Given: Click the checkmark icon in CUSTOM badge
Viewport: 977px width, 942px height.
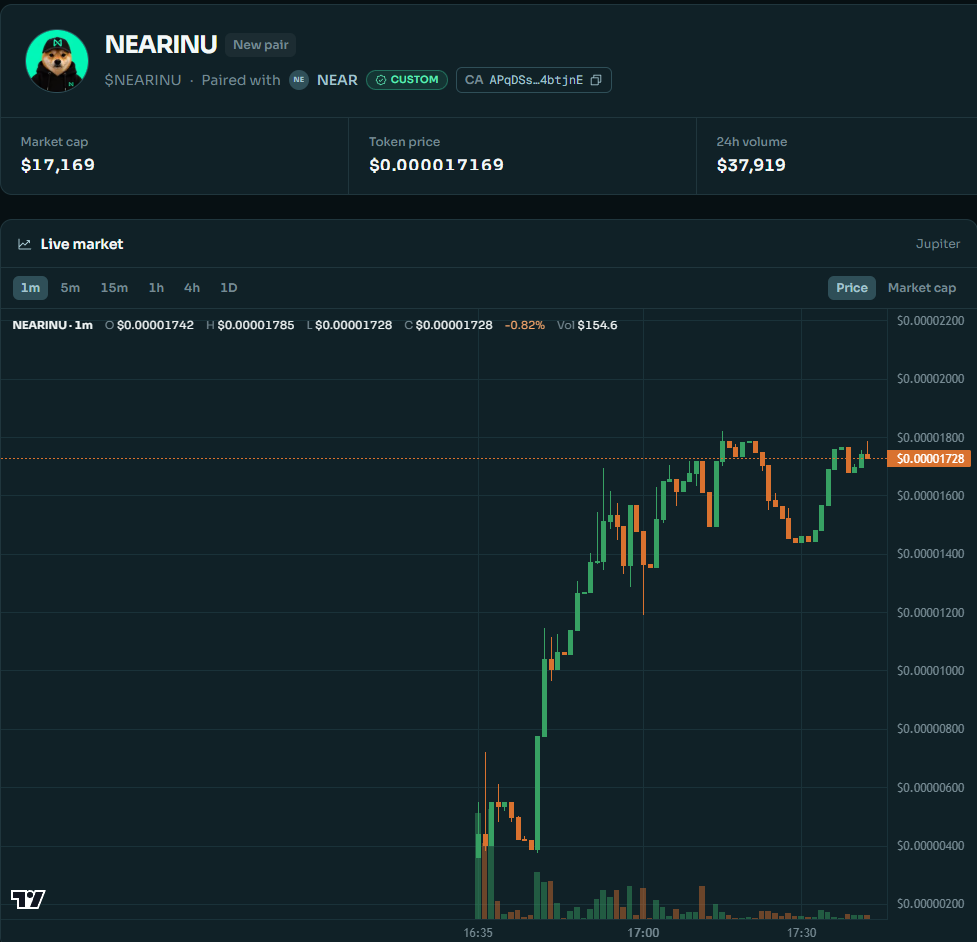Looking at the screenshot, I should [x=381, y=80].
